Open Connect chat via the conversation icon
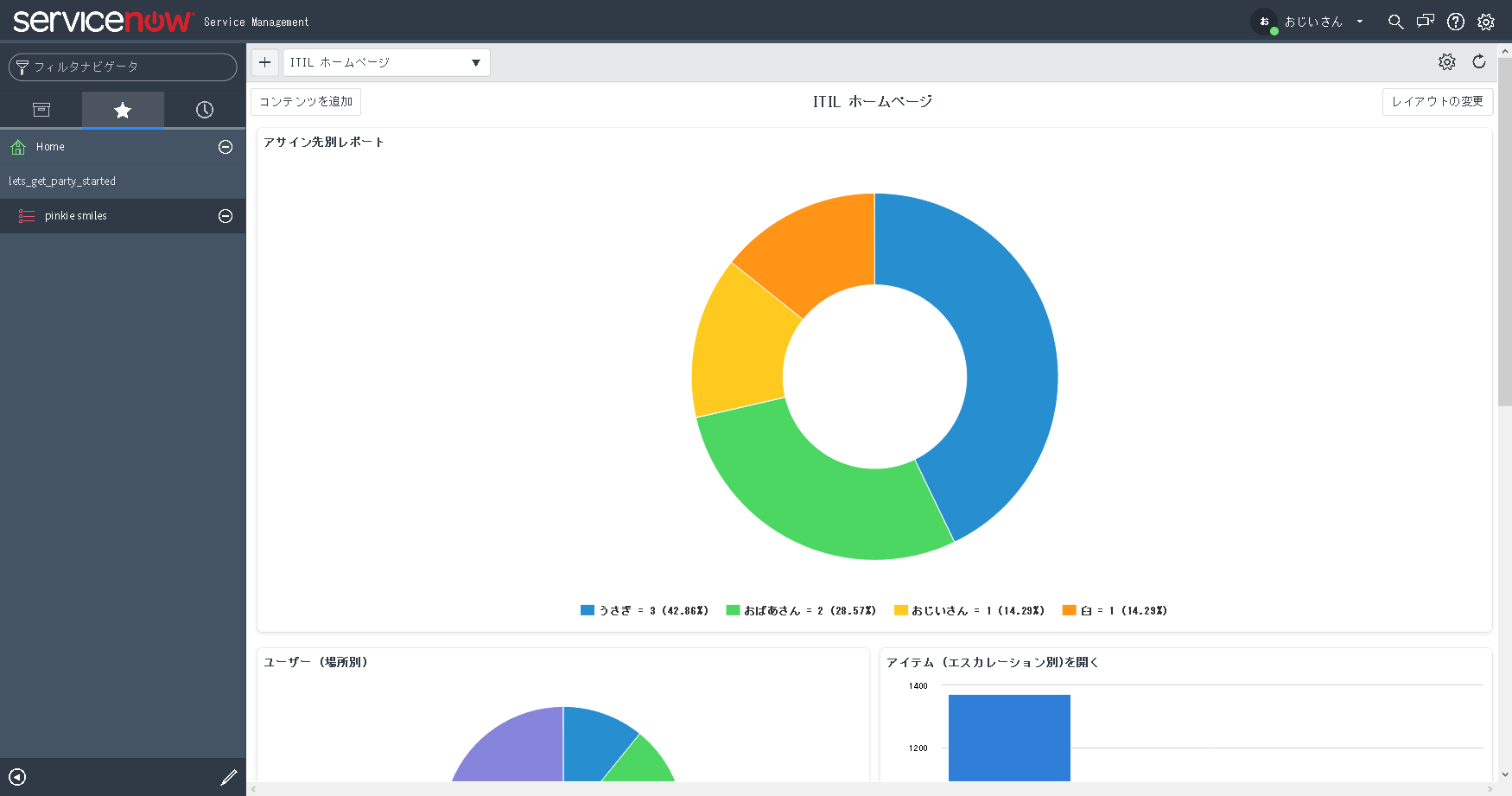 click(x=1426, y=22)
